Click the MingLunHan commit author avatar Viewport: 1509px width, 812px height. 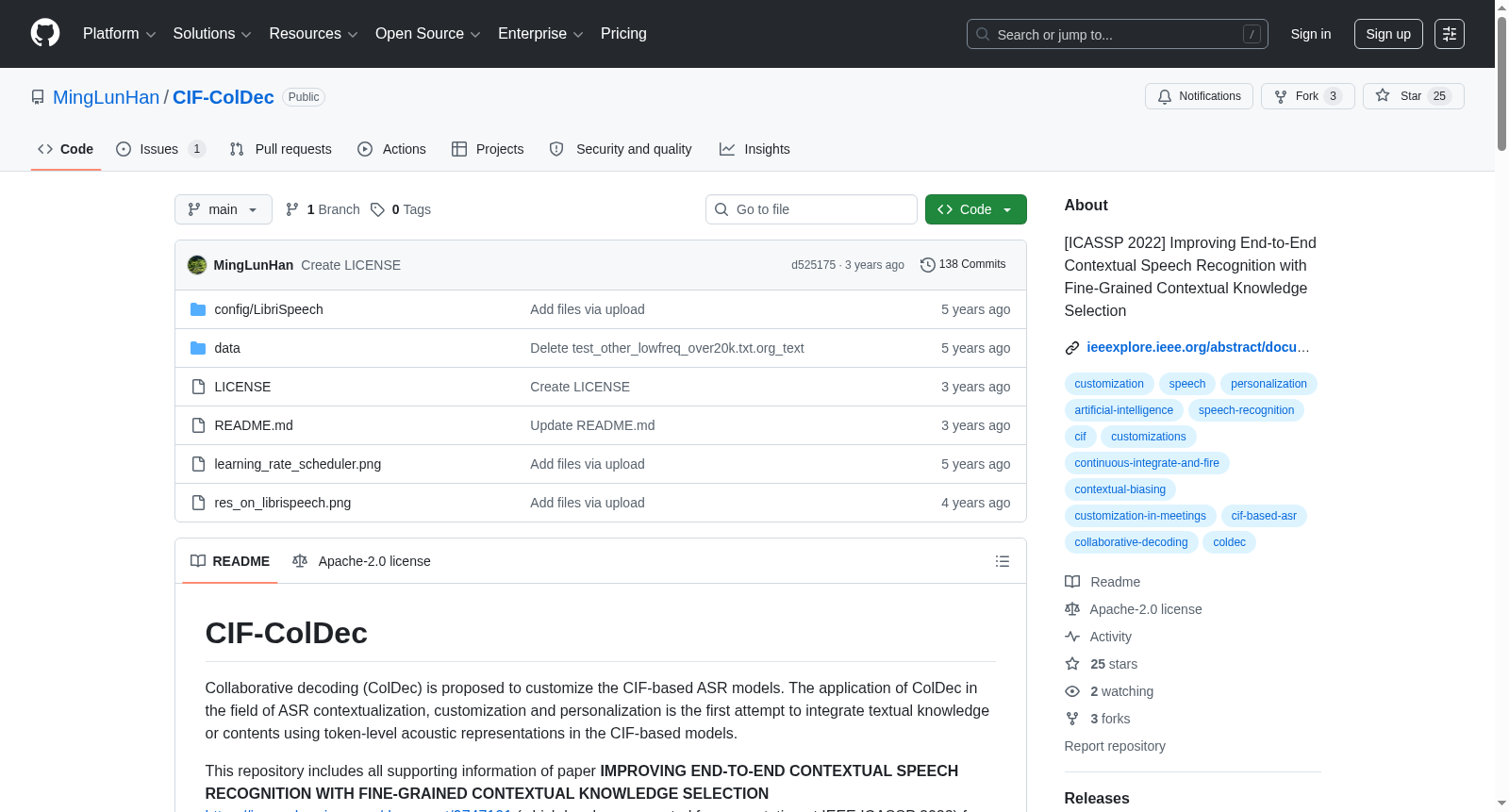click(x=197, y=265)
